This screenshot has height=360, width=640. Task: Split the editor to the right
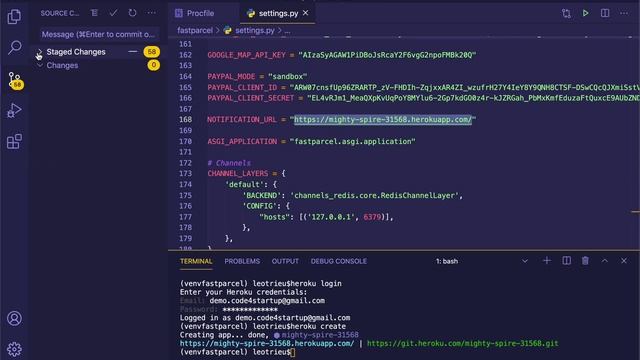605,13
